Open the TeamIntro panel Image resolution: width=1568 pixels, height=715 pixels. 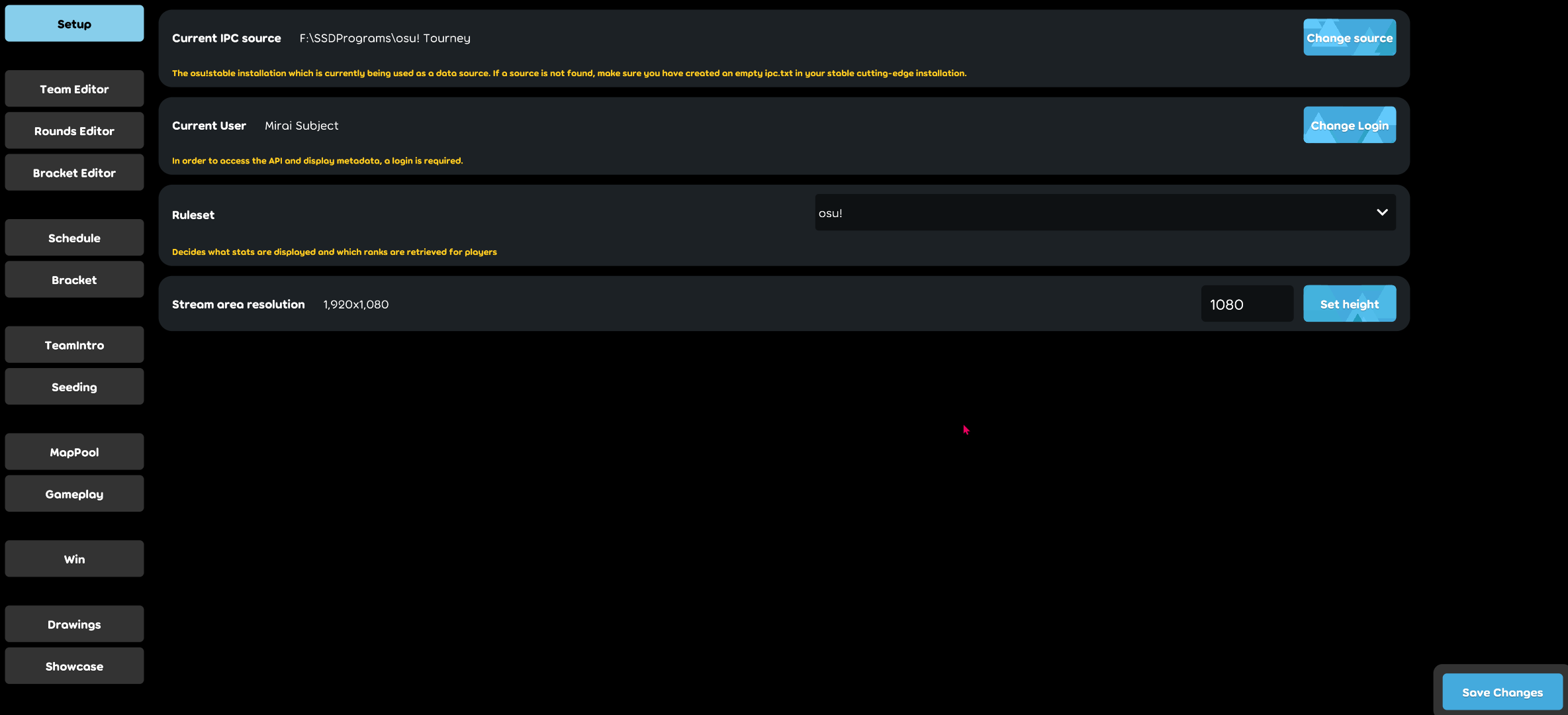74,344
